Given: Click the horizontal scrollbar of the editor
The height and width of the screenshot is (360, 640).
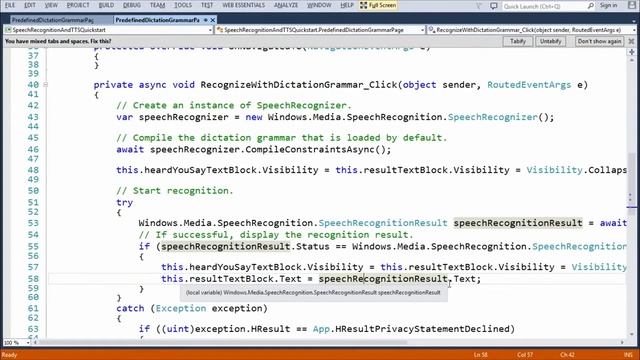Looking at the screenshot, I should click(329, 342).
